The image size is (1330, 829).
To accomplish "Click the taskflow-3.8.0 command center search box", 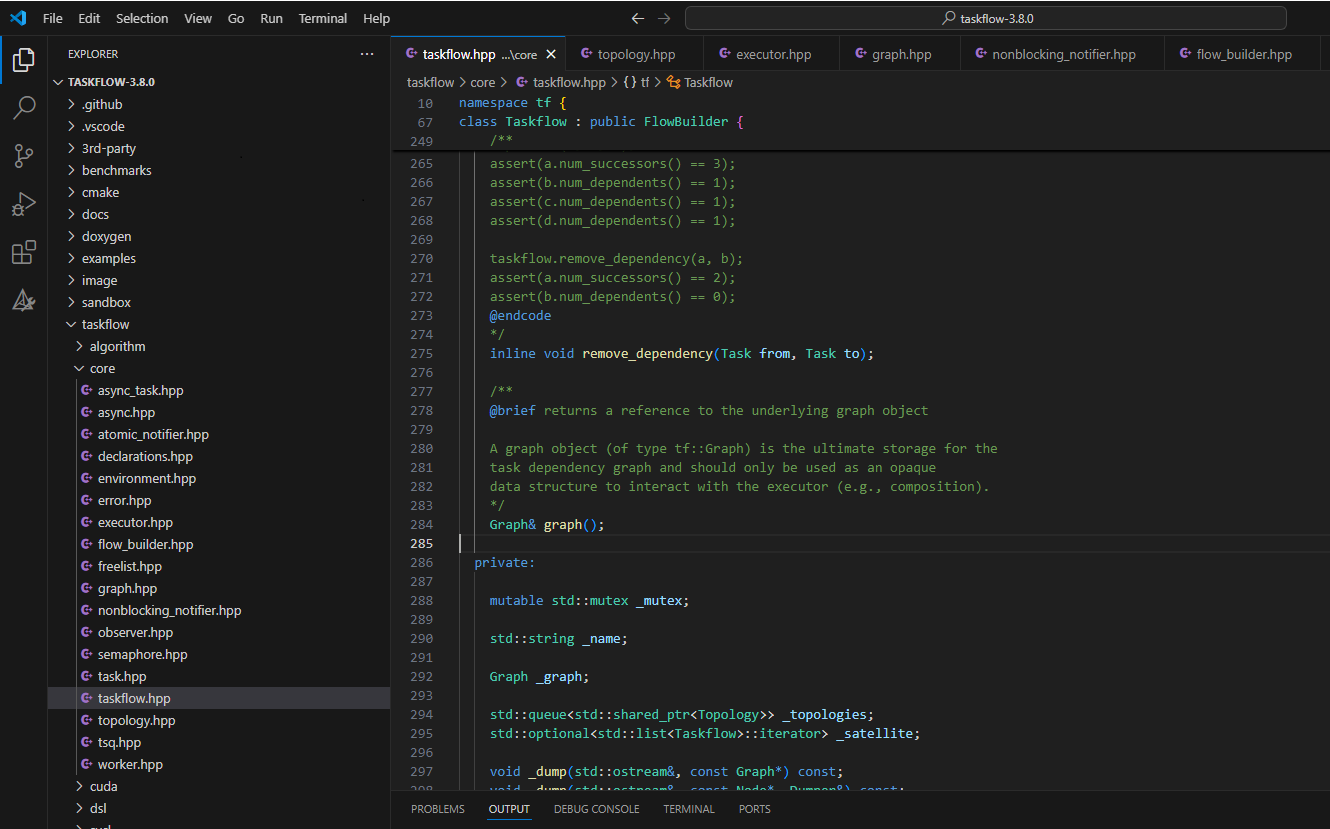I will click(x=985, y=18).
